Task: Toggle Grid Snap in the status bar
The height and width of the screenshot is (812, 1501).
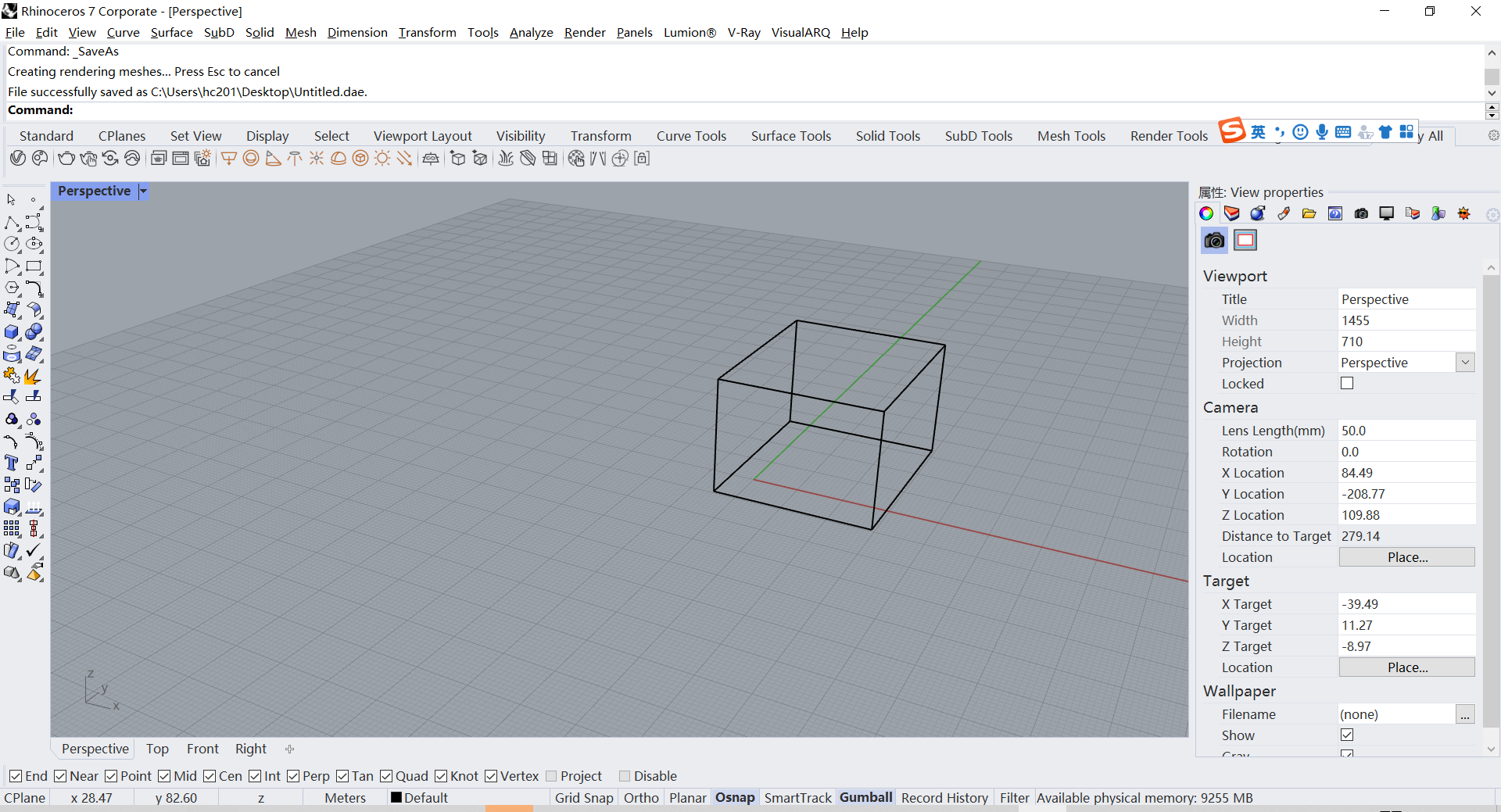Action: pos(584,798)
